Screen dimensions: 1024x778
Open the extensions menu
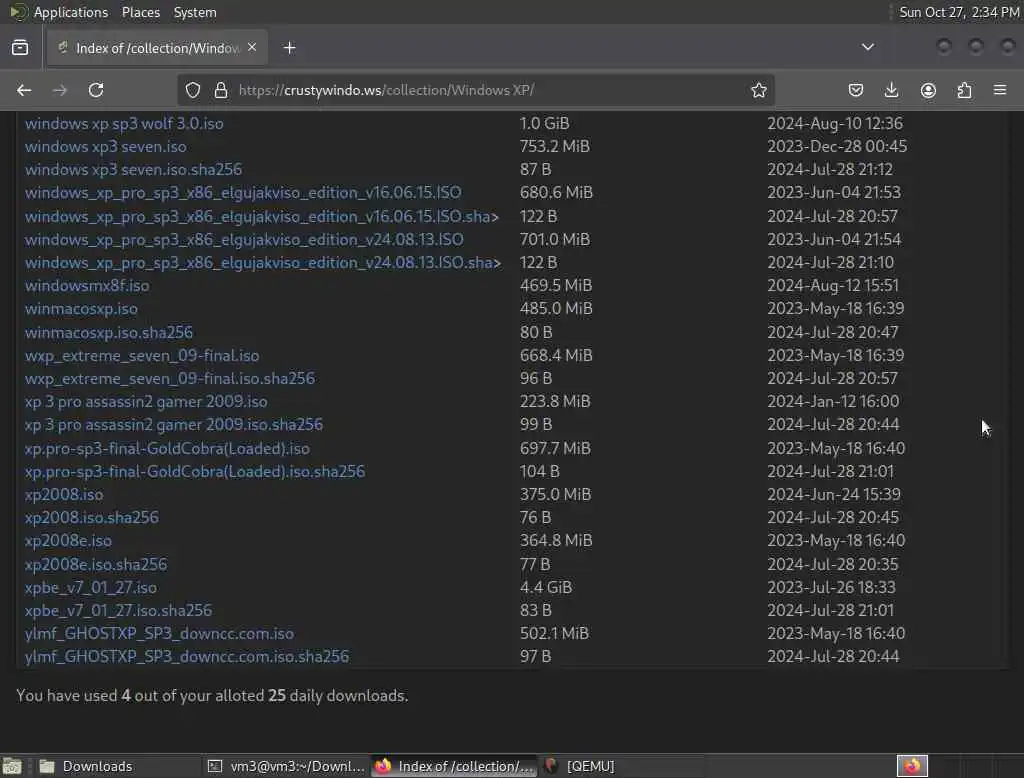point(964,90)
